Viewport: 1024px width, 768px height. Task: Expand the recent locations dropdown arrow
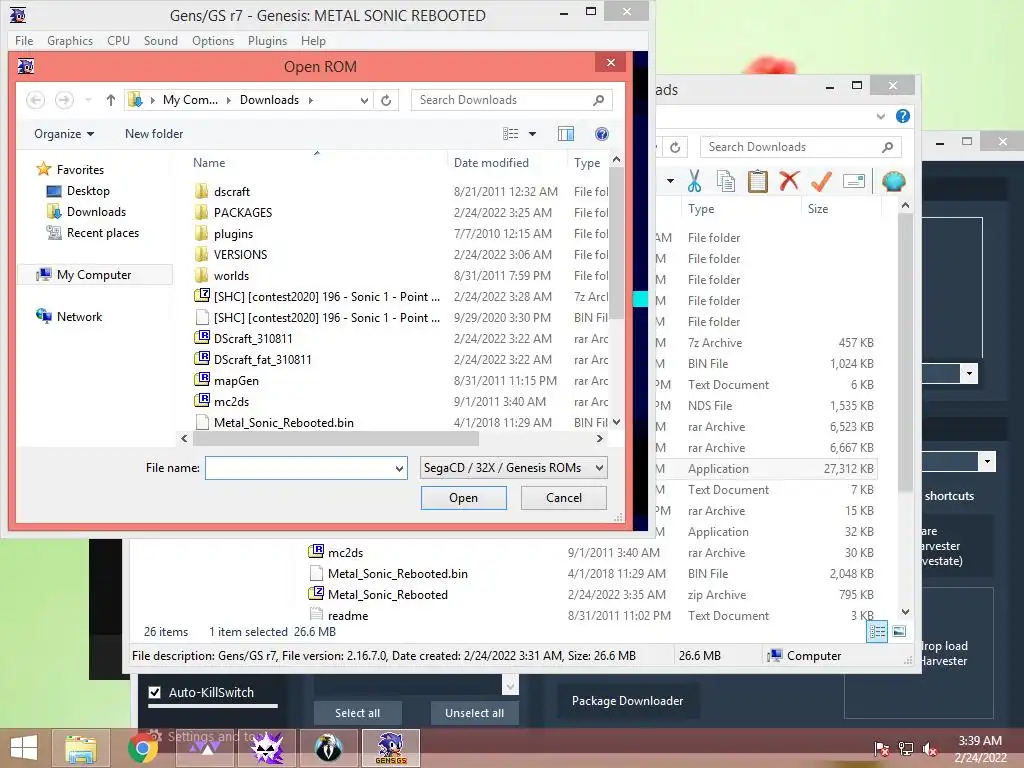[88, 100]
